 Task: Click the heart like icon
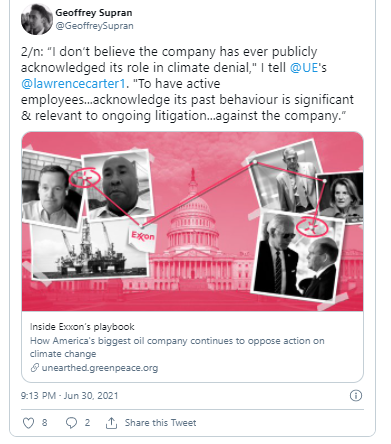pyautogui.click(x=28, y=423)
